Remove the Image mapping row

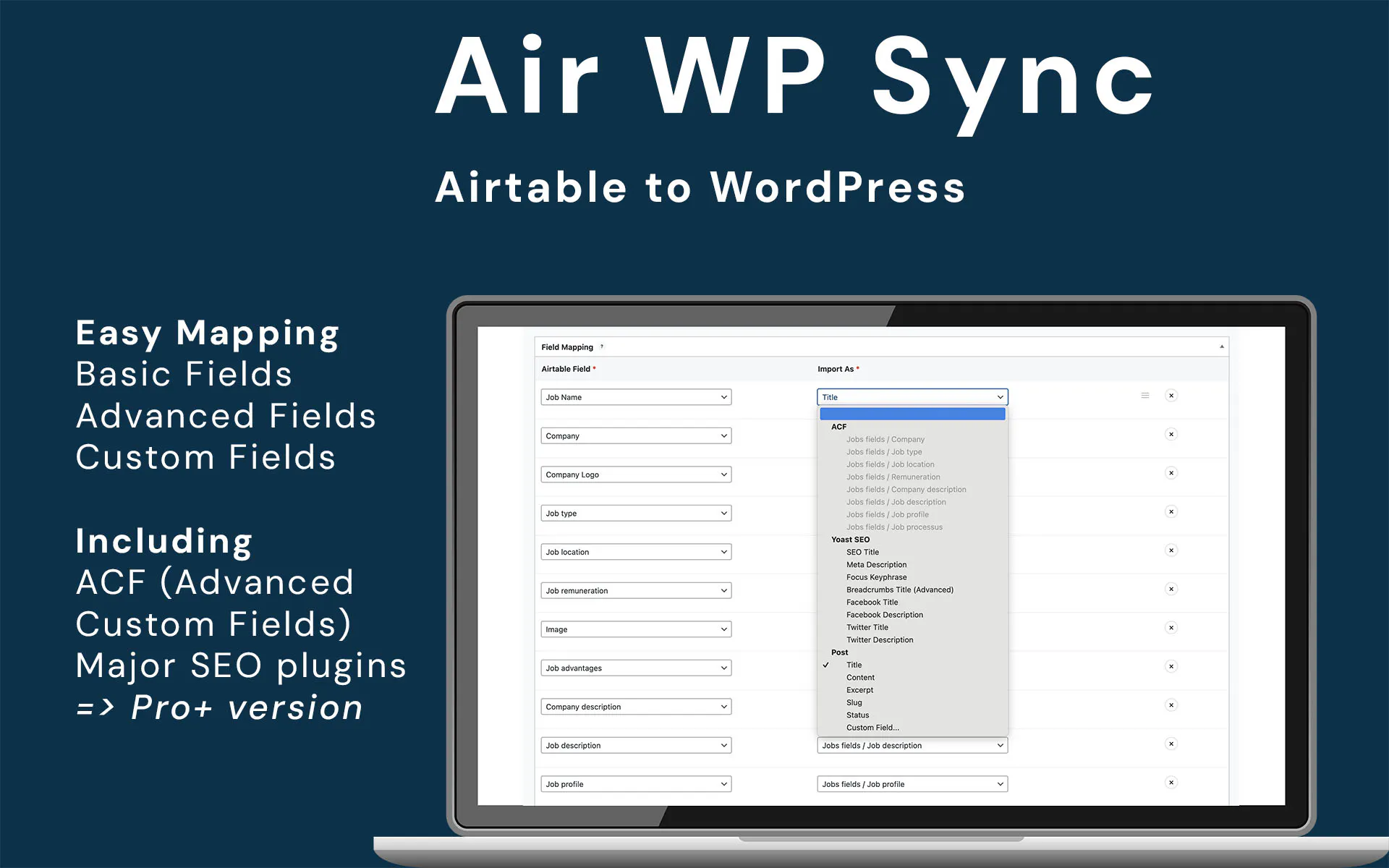tap(1171, 628)
